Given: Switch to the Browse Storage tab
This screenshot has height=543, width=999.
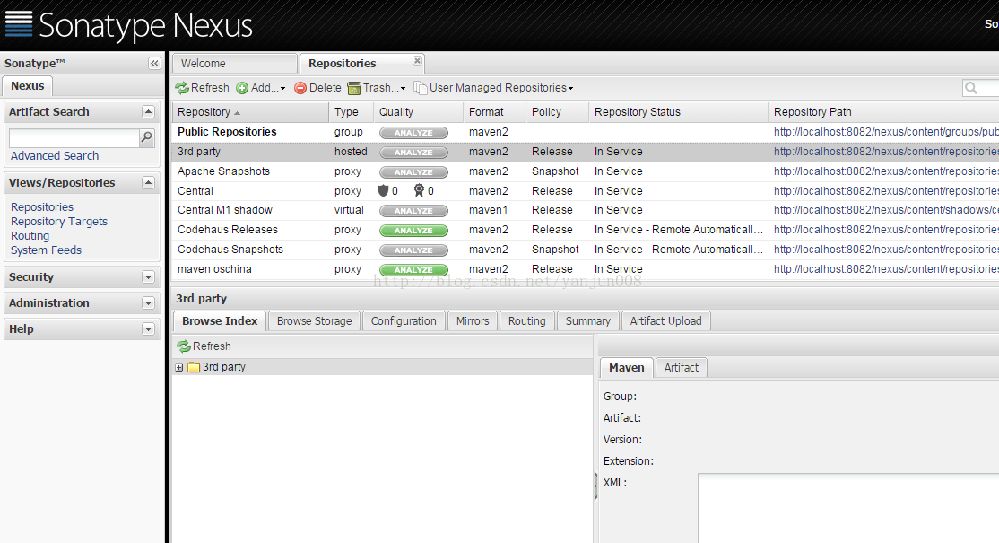Looking at the screenshot, I should (315, 321).
